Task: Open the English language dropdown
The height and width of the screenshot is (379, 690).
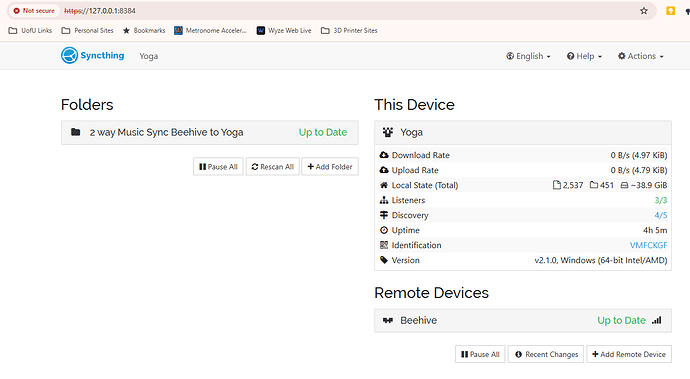Action: [528, 56]
